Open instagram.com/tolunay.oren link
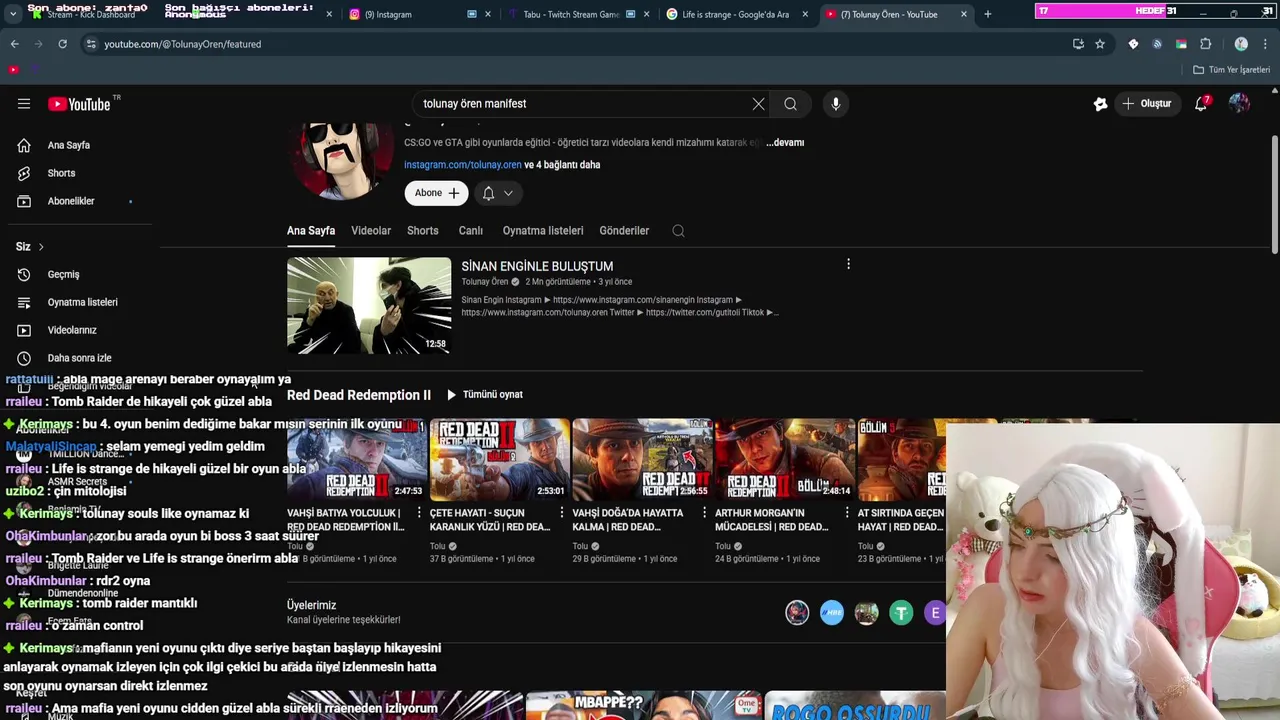This screenshot has height=720, width=1280. coord(462,165)
